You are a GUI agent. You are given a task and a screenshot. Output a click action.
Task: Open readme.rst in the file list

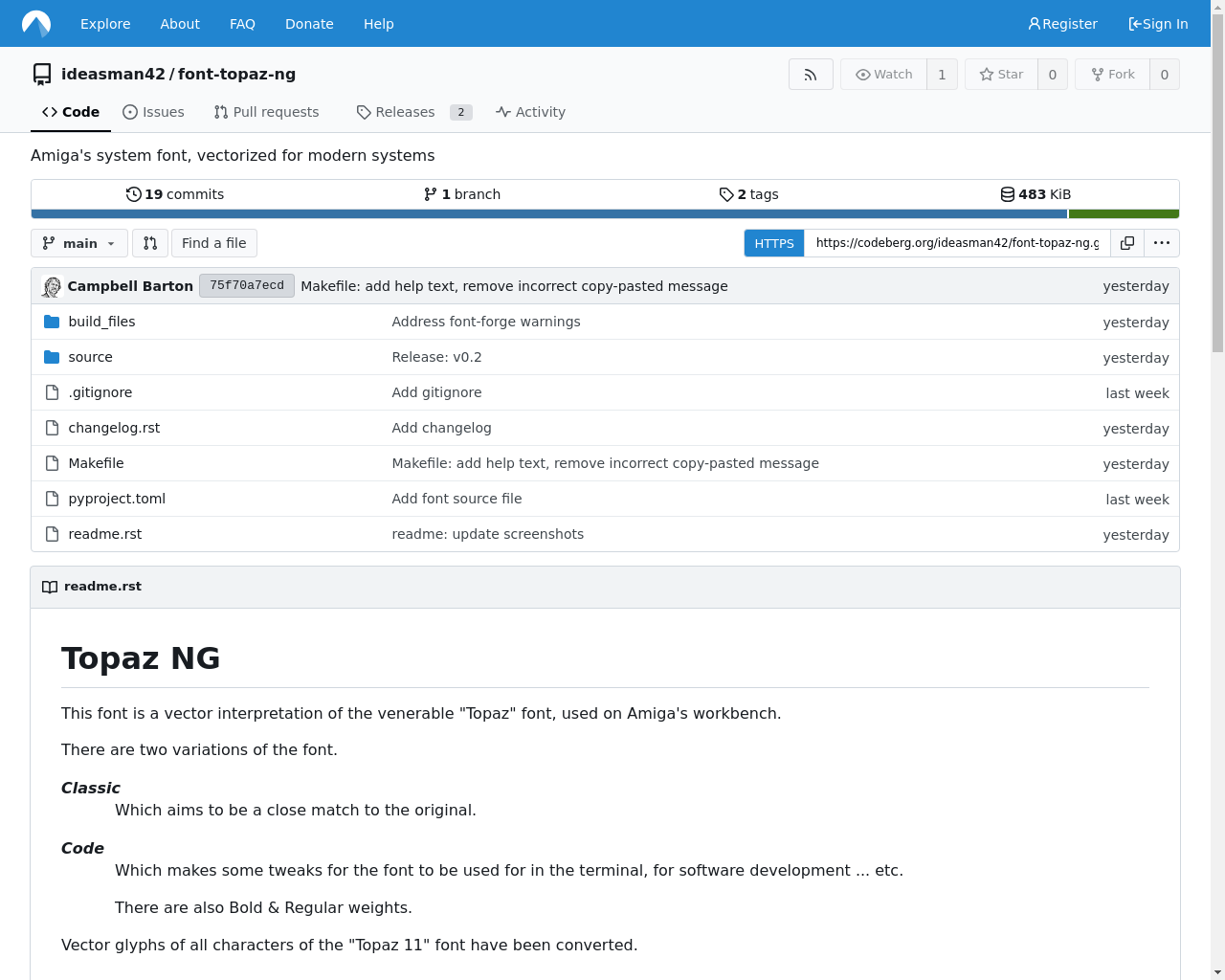point(104,534)
